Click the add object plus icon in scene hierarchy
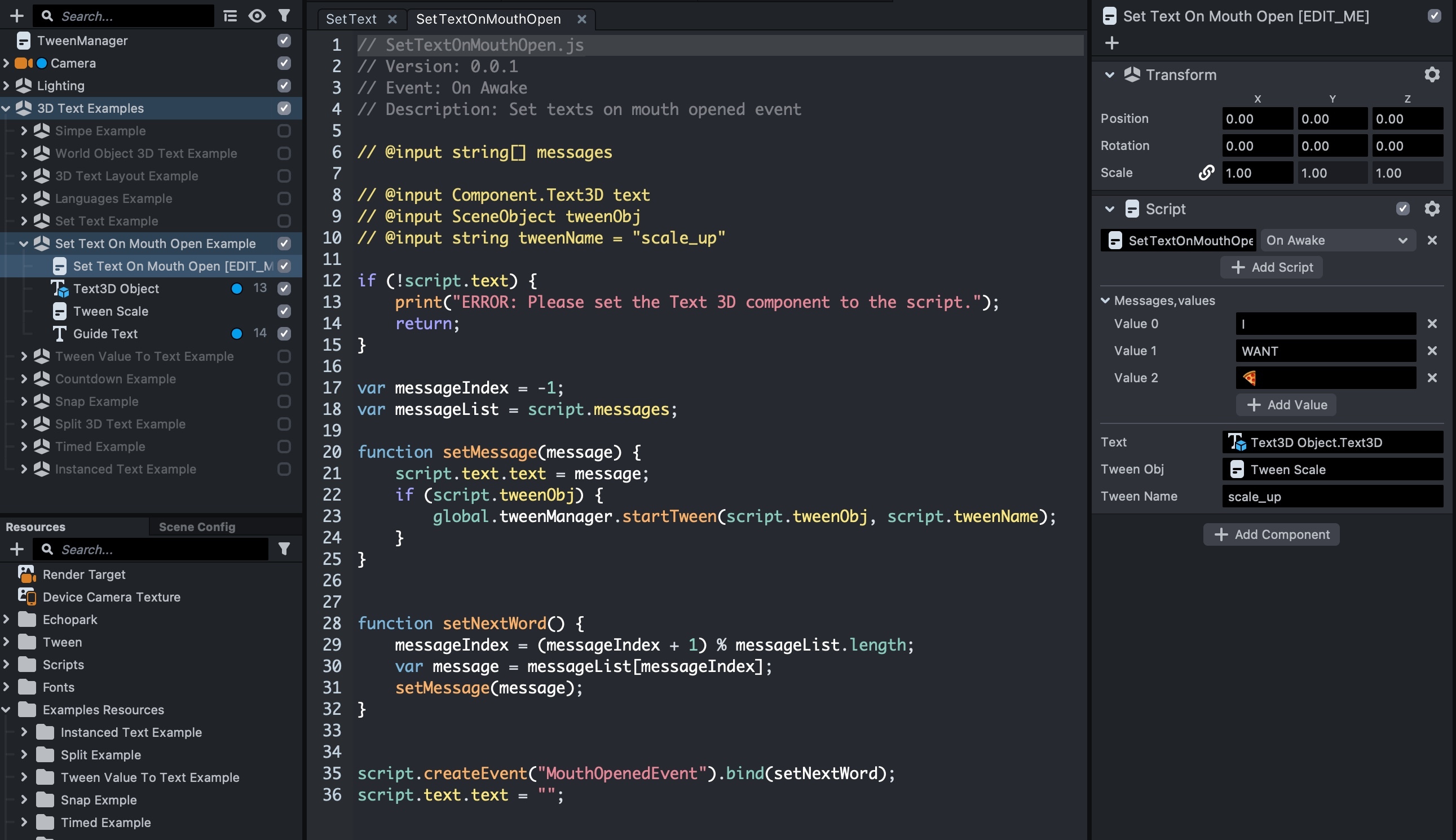The height and width of the screenshot is (840, 1456). (16, 16)
